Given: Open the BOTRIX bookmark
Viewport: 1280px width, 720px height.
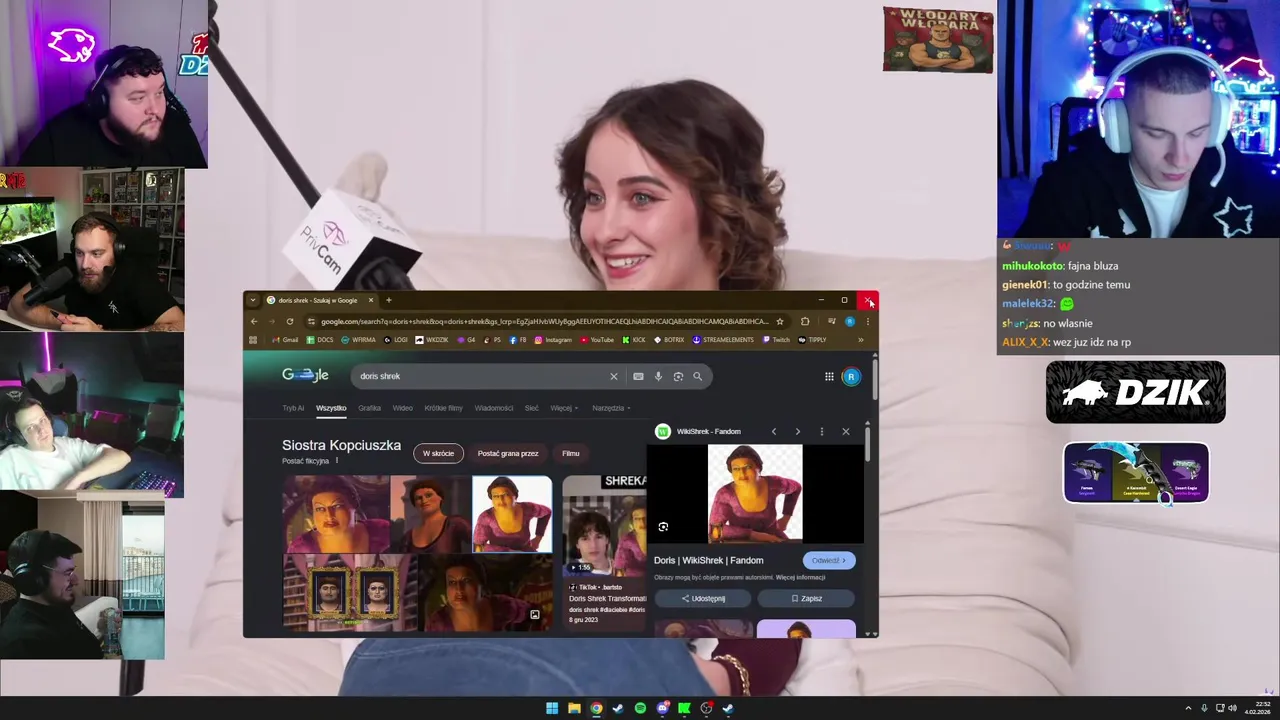Looking at the screenshot, I should (x=669, y=340).
